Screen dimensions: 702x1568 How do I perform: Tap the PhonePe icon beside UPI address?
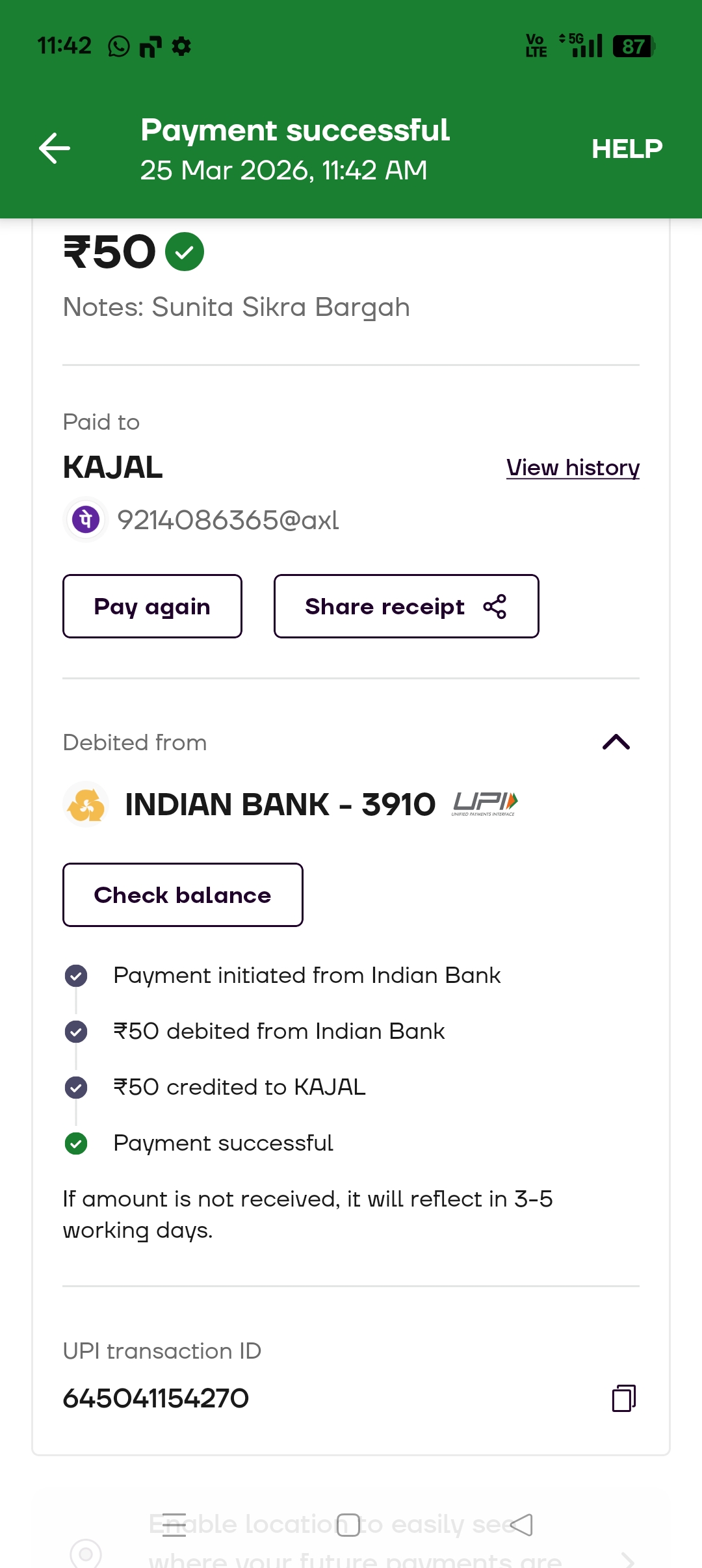pos(86,519)
